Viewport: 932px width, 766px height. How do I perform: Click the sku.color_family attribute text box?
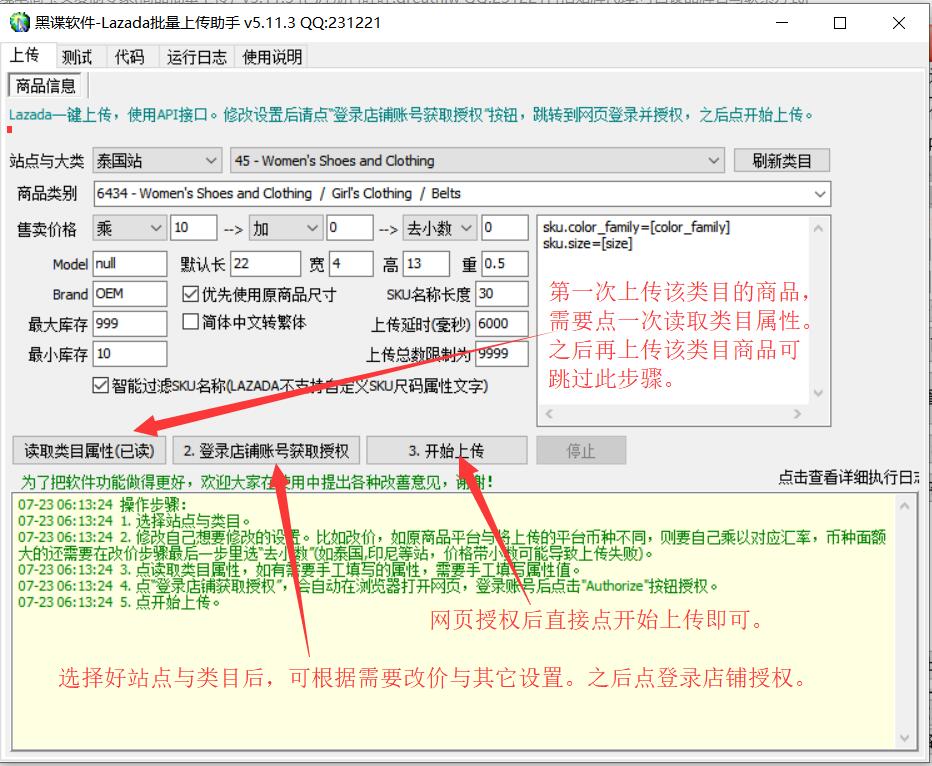pyautogui.click(x=673, y=311)
